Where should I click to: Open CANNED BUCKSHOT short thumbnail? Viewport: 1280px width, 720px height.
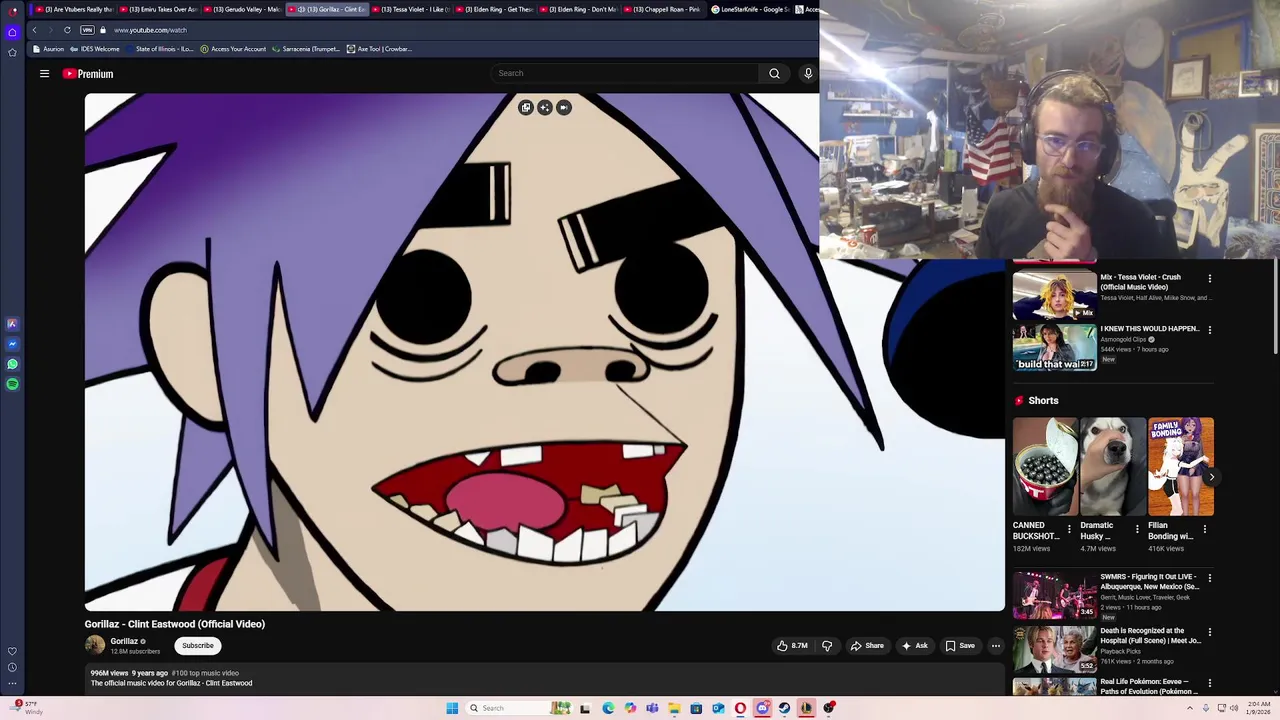click(1045, 467)
